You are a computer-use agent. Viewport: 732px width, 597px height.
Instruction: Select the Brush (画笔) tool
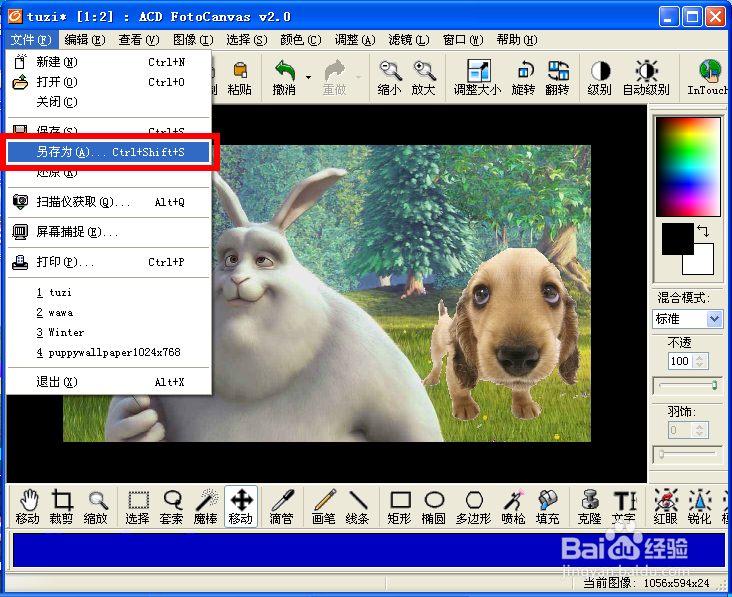[x=324, y=507]
